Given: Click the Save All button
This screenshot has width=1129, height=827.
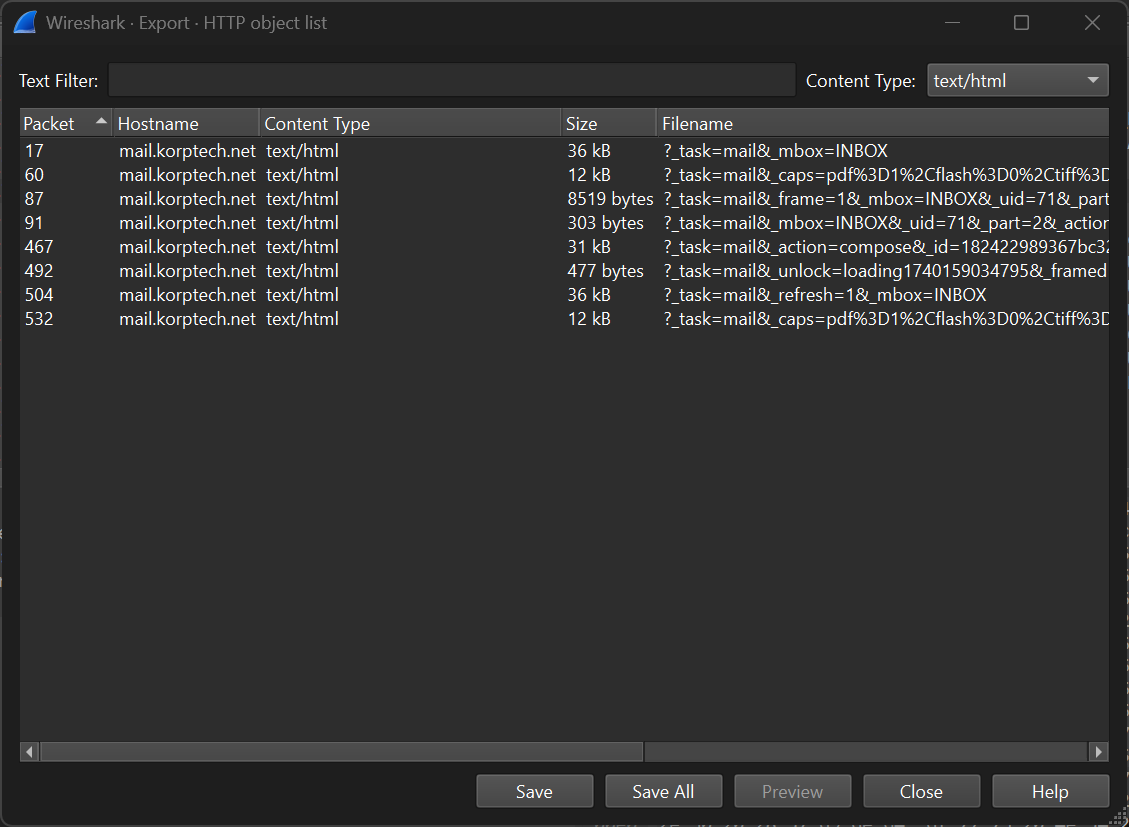Looking at the screenshot, I should click(x=663, y=792).
